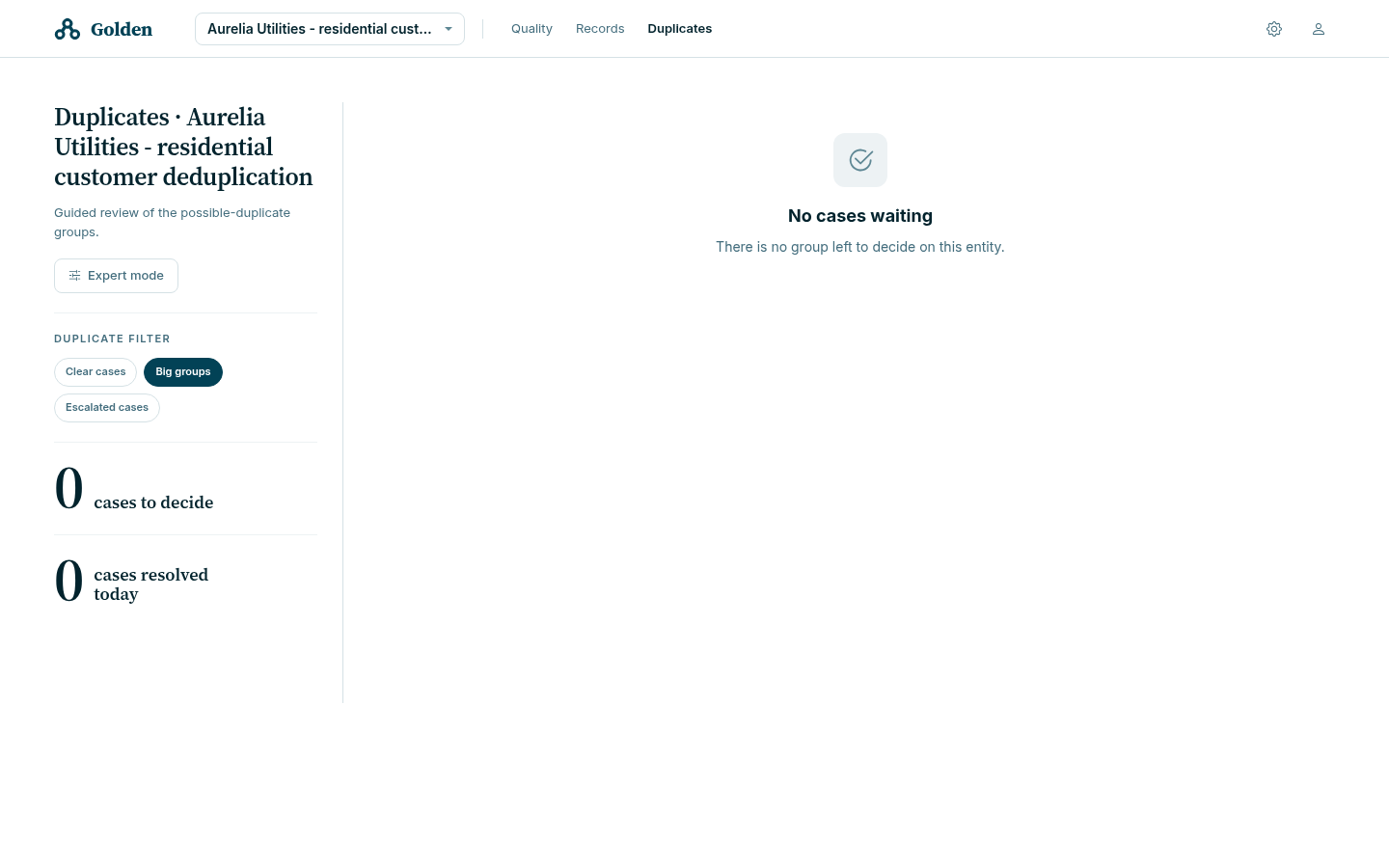Expand the Aurelia Utilities entity dropdown
Viewport: 1389px width, 868px height.
(x=330, y=29)
